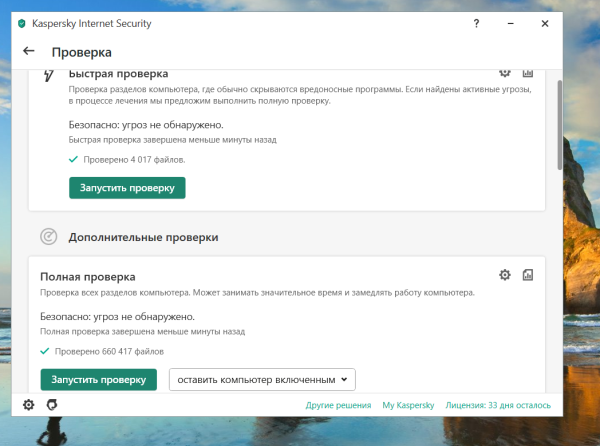Open the Другие решения link
Viewport: 600px width, 446px height.
[338, 405]
